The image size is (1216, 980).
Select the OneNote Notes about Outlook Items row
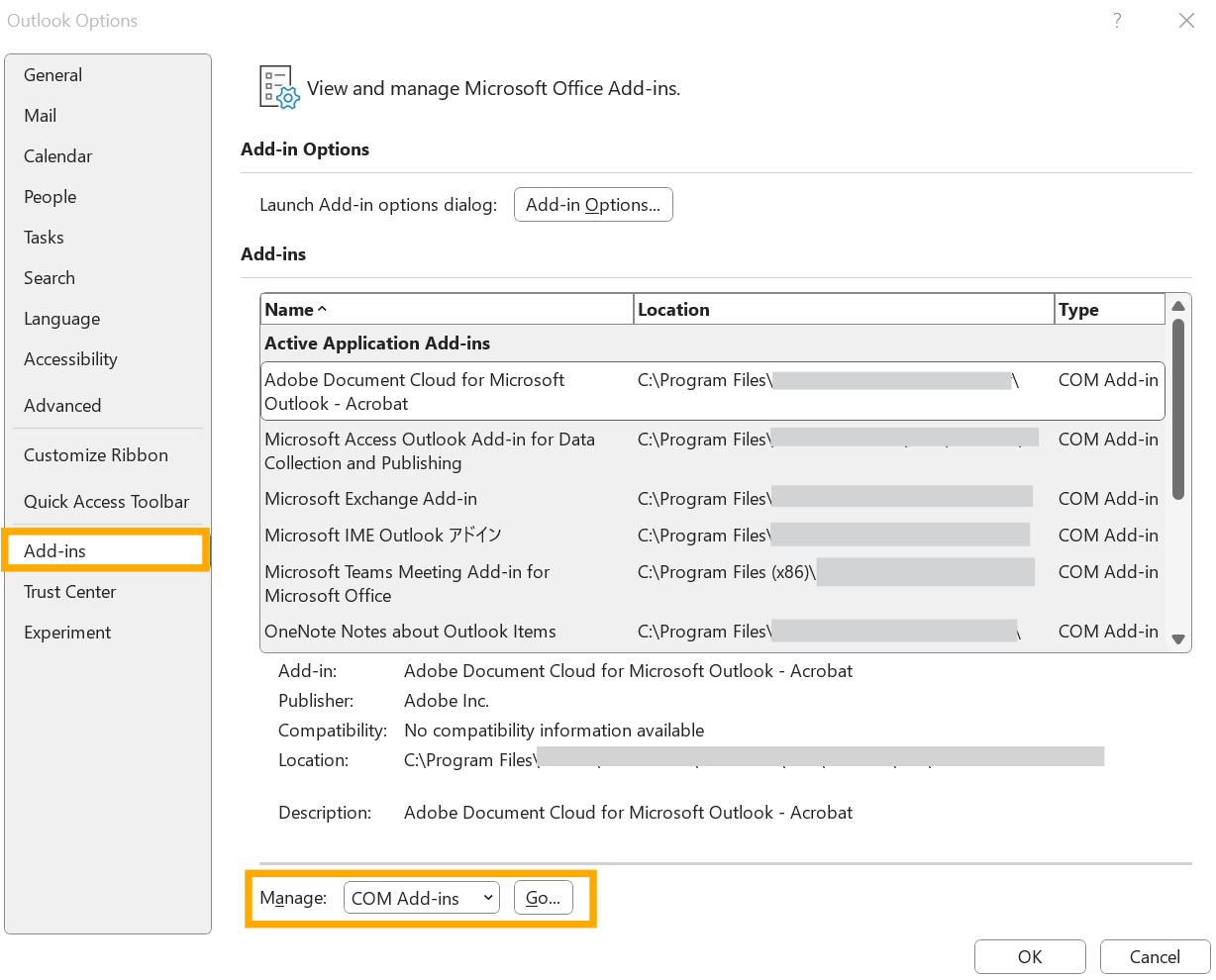[713, 632]
